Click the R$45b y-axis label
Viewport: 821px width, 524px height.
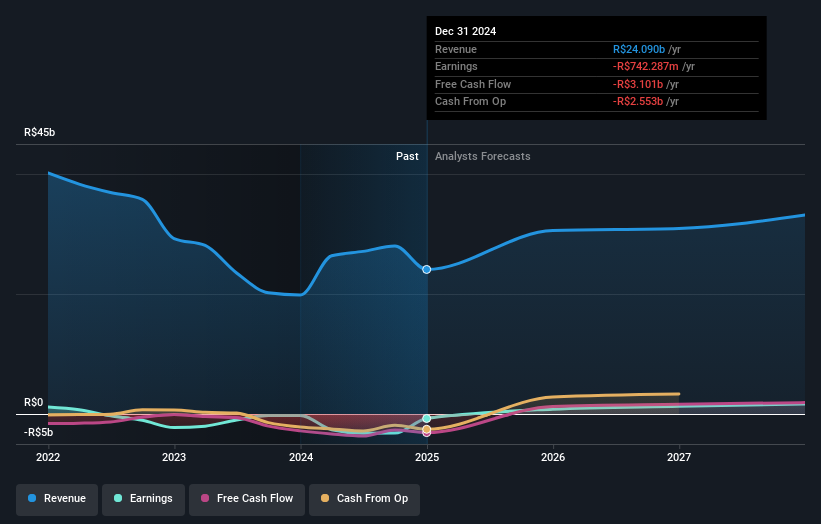[39, 132]
